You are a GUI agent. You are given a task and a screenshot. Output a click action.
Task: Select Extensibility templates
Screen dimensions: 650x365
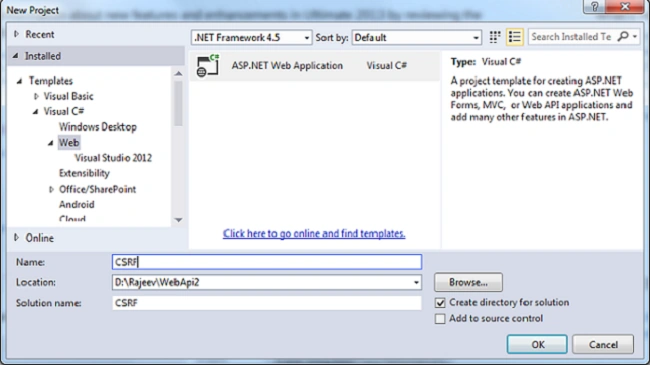(x=84, y=173)
